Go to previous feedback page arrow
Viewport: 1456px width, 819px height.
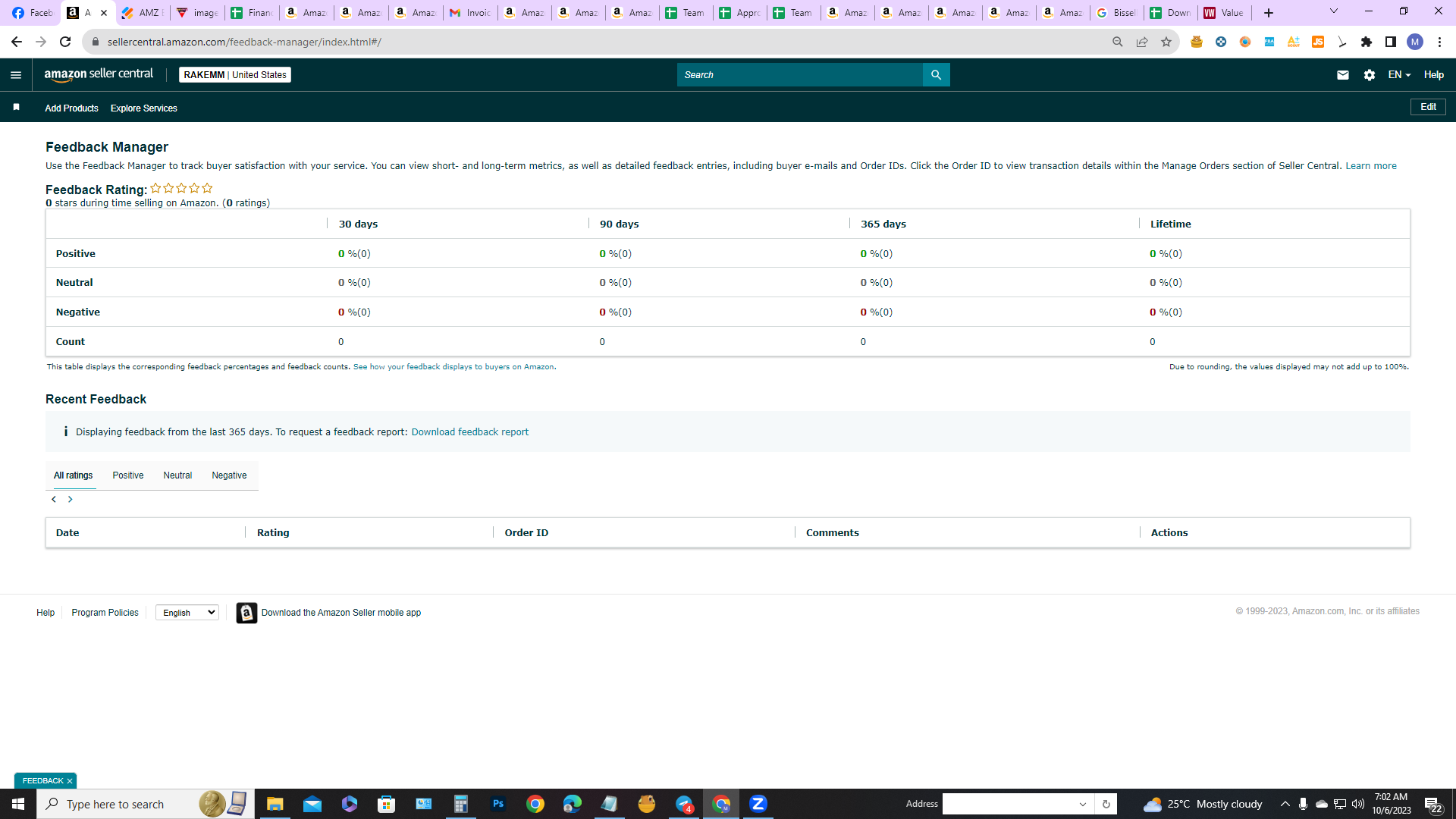[54, 499]
